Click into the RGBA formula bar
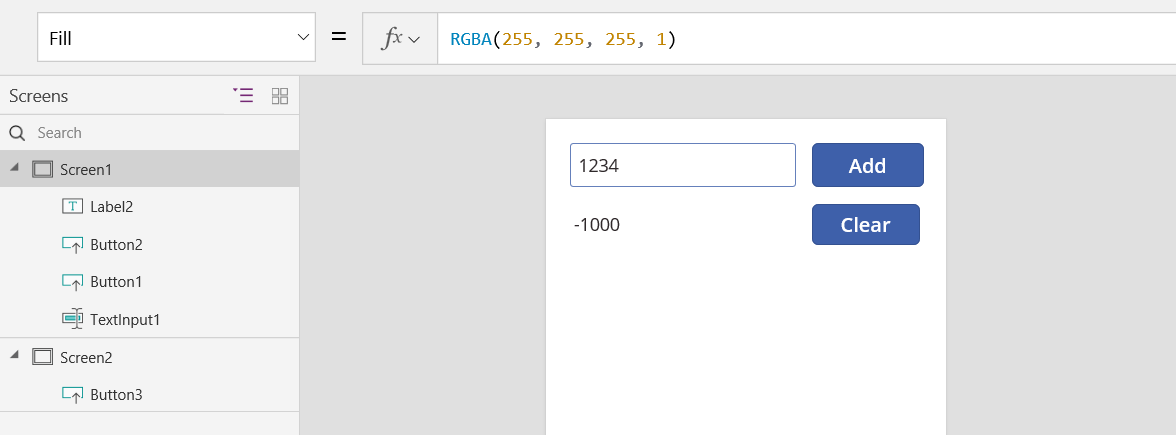Viewport: 1176px width, 435px height. point(806,39)
